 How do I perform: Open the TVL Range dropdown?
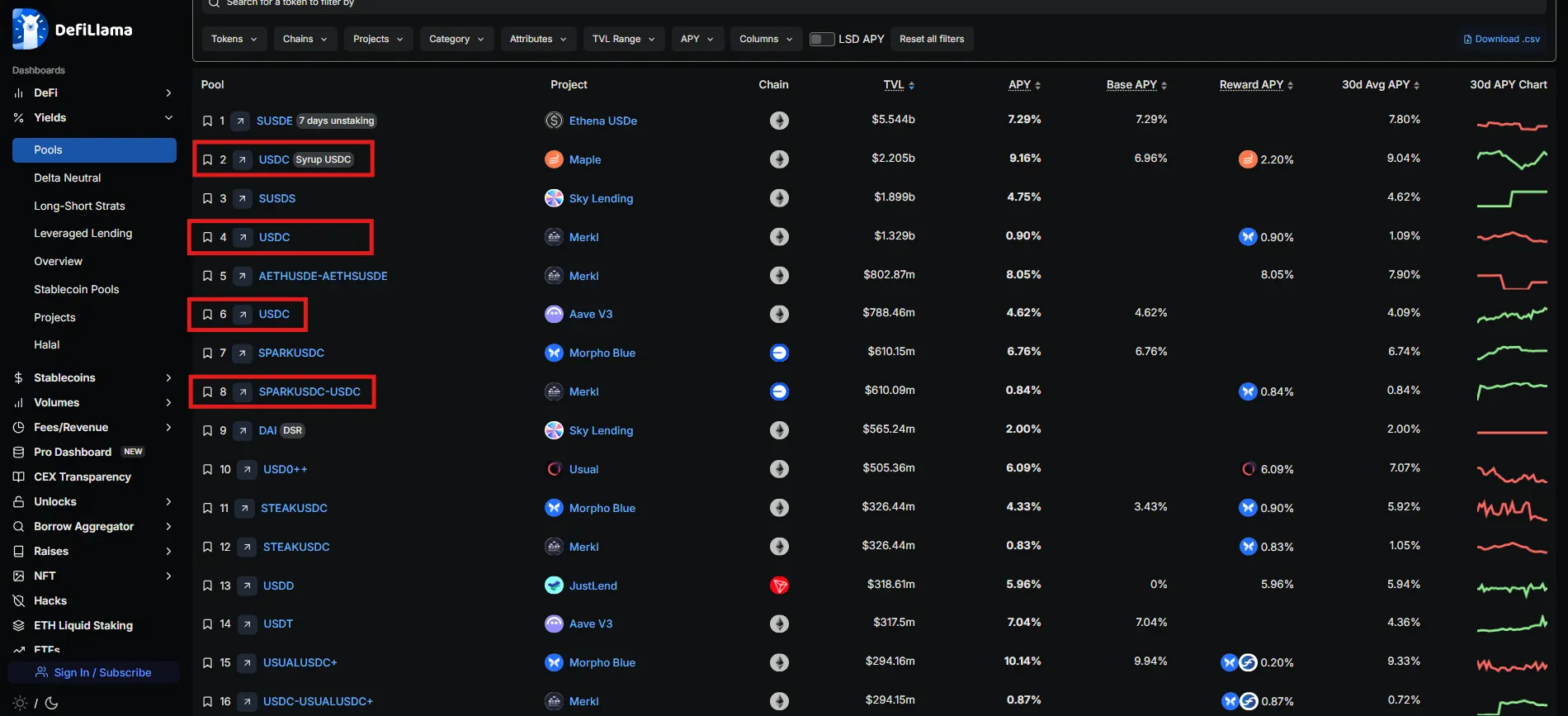(623, 39)
